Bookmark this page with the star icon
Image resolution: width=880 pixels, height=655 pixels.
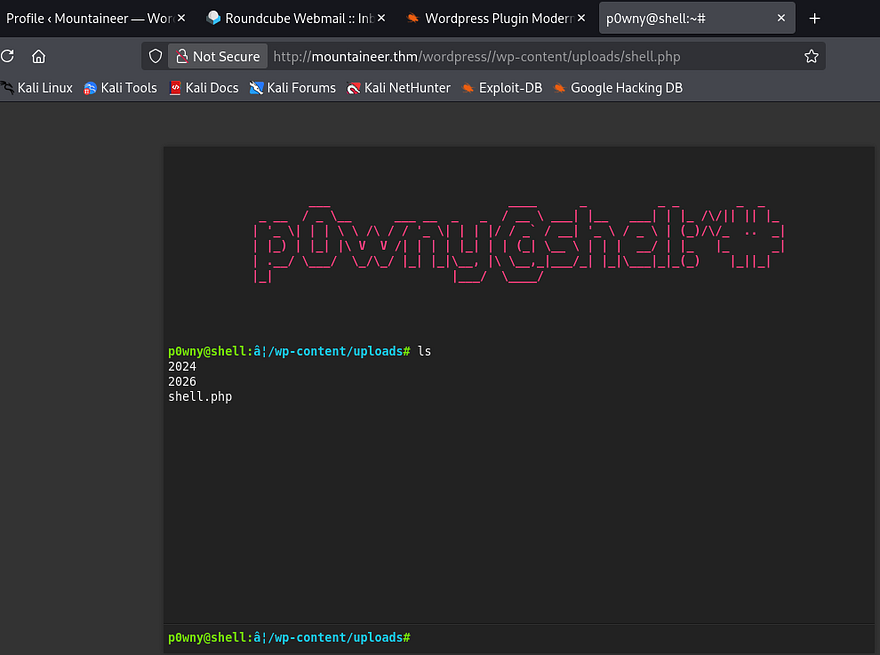click(811, 57)
